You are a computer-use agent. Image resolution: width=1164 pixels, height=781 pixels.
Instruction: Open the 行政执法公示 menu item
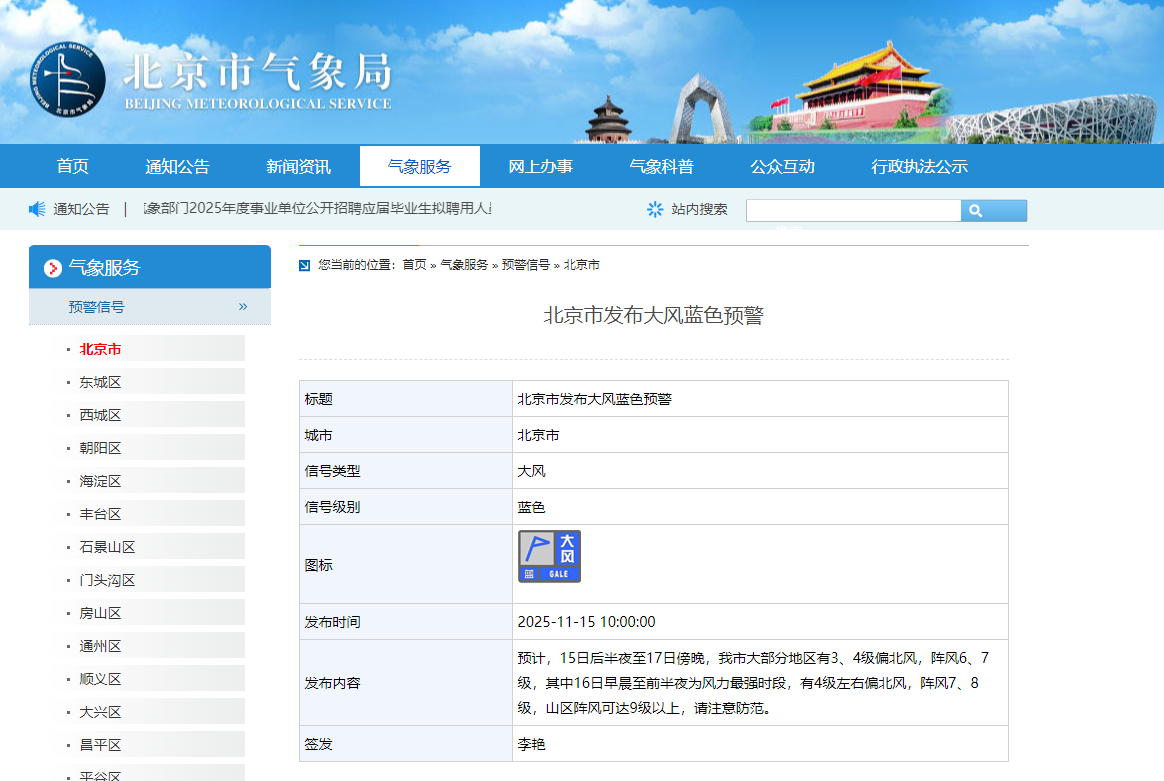click(919, 167)
